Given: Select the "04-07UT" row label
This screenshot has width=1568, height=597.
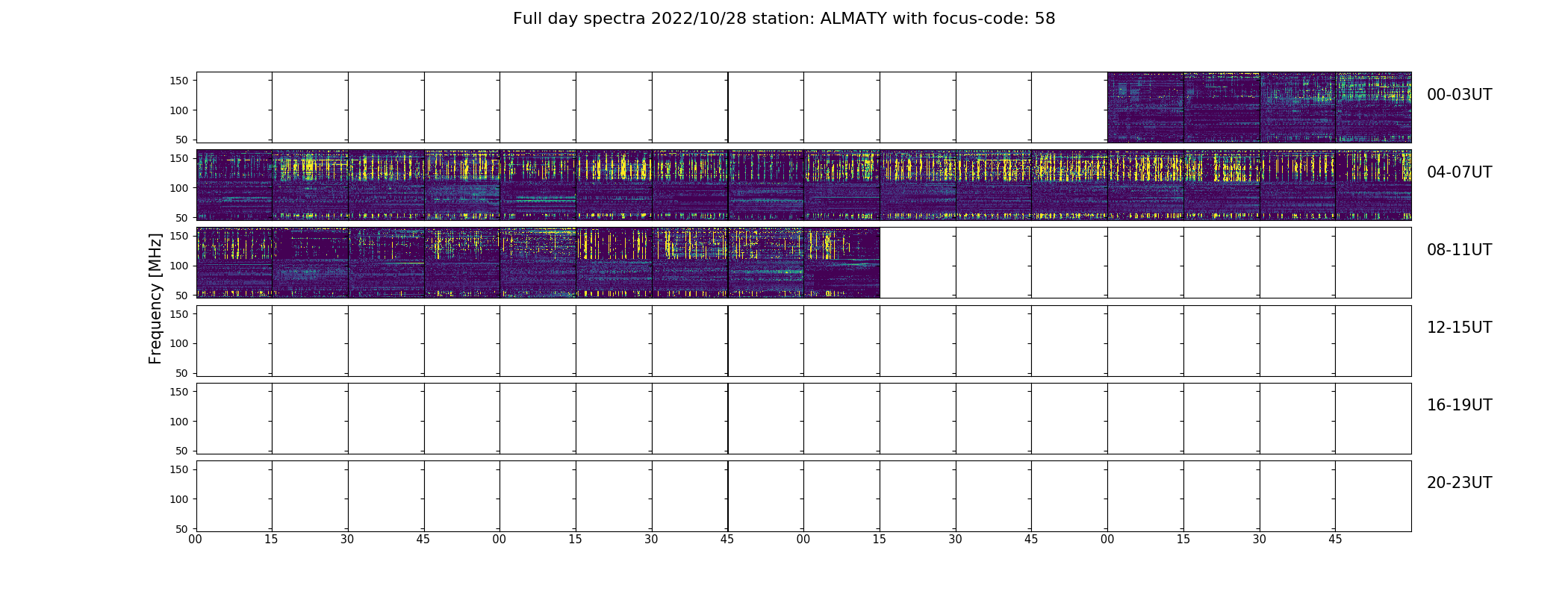Looking at the screenshot, I should pos(1459,172).
